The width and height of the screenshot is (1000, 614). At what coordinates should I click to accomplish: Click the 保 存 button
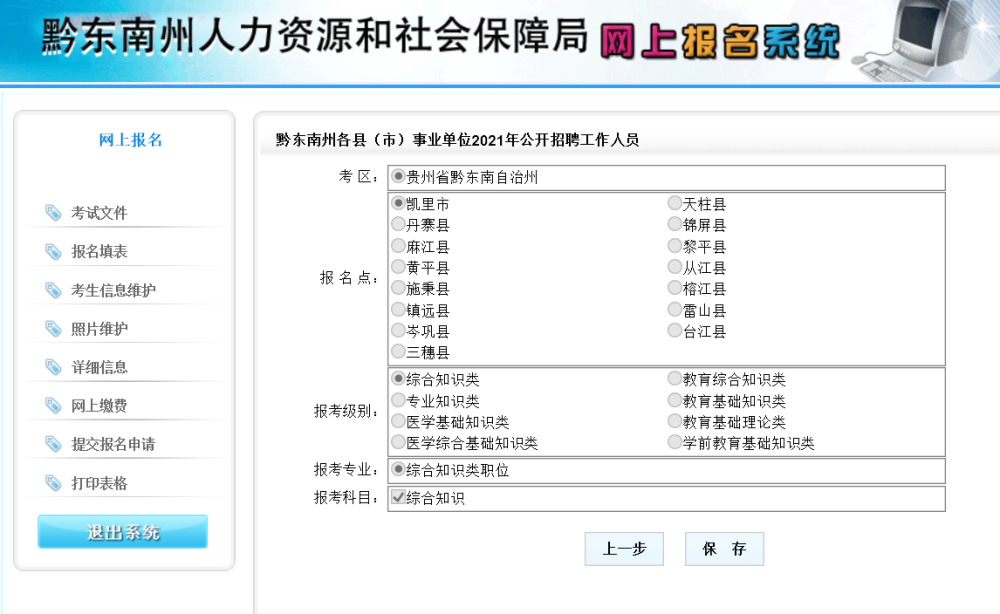tap(724, 549)
